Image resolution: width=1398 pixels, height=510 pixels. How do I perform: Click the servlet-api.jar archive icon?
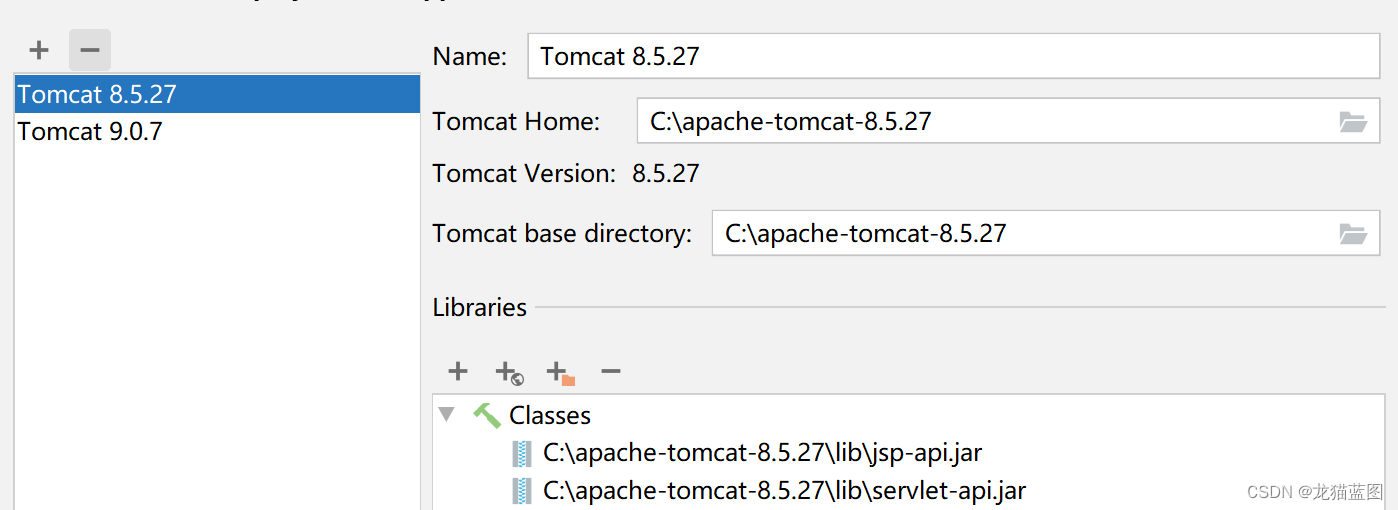click(x=522, y=491)
